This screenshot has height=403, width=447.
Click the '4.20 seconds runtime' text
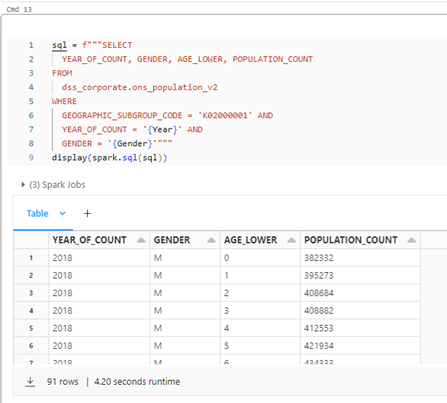(137, 381)
